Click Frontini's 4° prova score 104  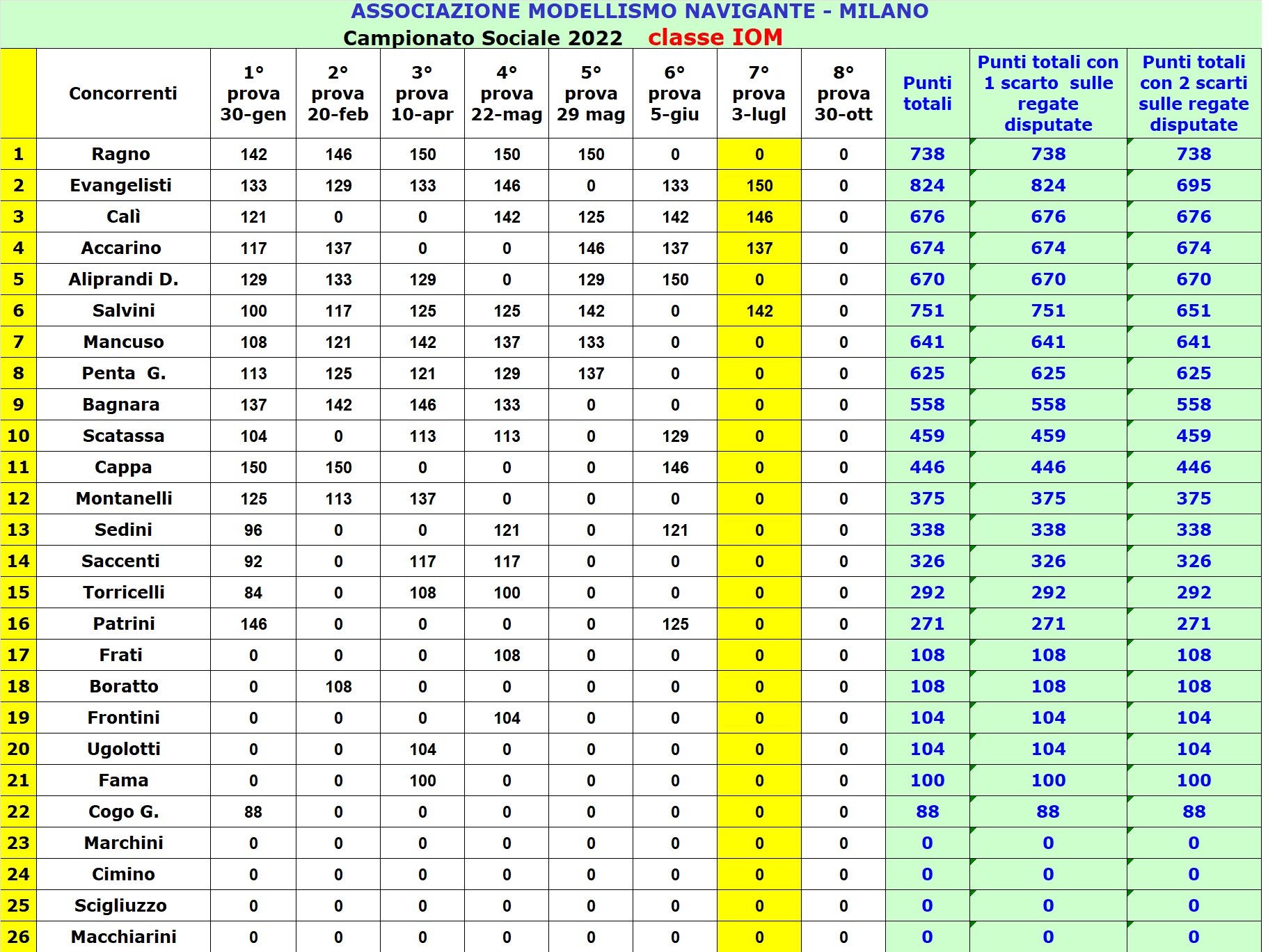507,718
